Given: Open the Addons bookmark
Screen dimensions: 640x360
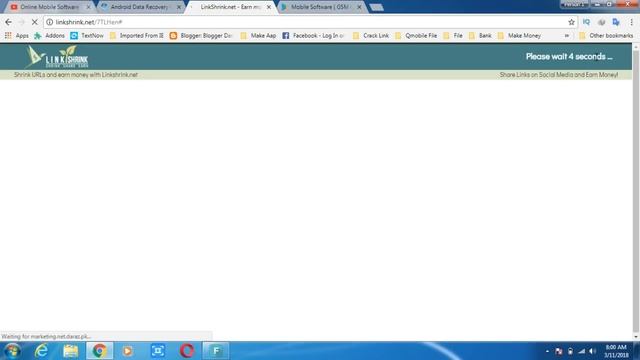Looking at the screenshot, I should [x=49, y=36].
